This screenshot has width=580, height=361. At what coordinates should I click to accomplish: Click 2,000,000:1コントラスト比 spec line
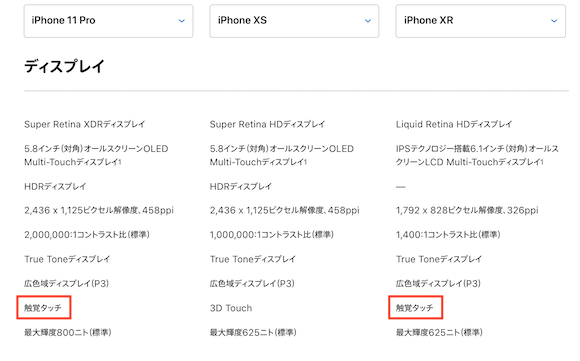coord(87,235)
